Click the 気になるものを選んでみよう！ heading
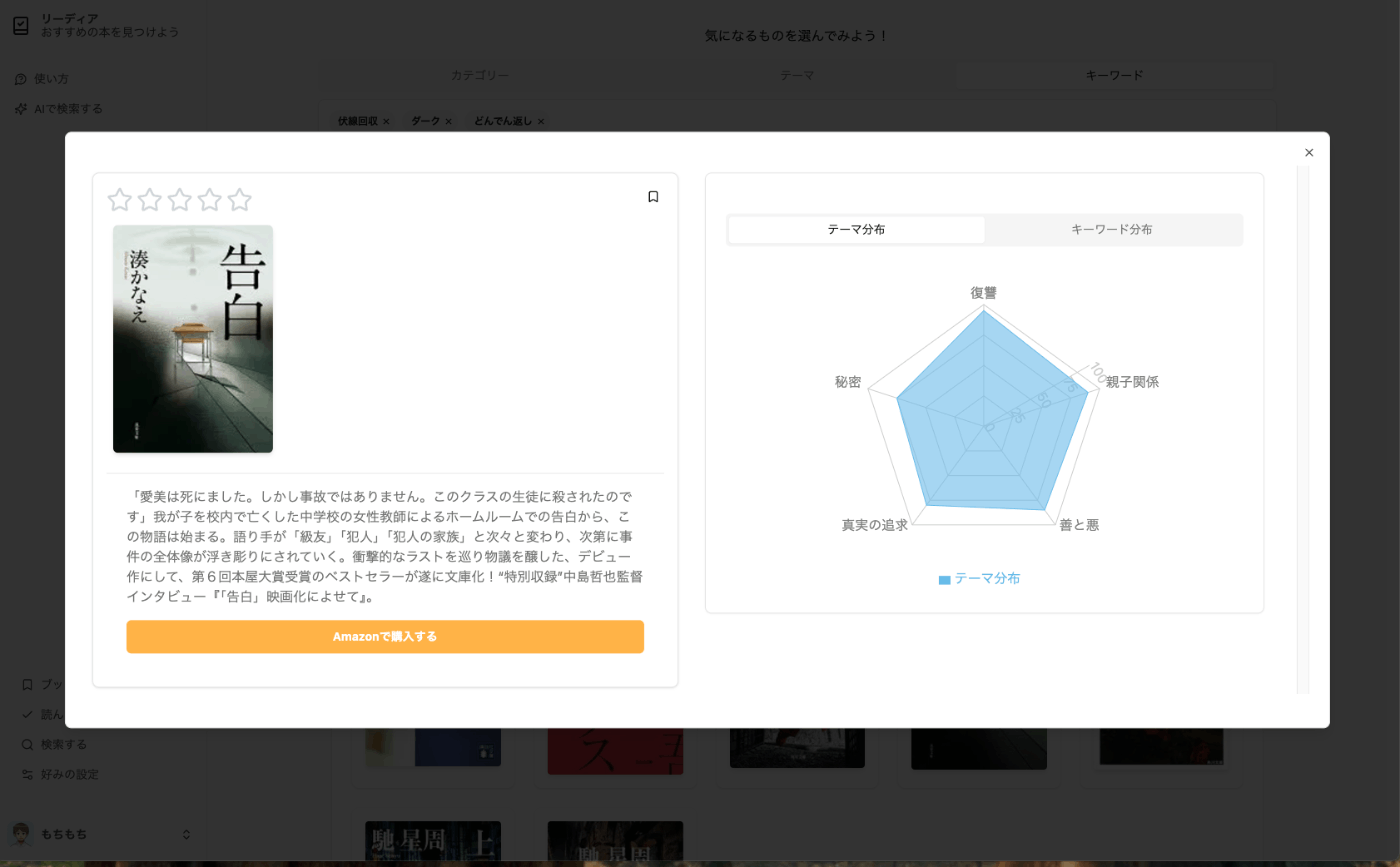Image resolution: width=1400 pixels, height=867 pixels. (797, 36)
